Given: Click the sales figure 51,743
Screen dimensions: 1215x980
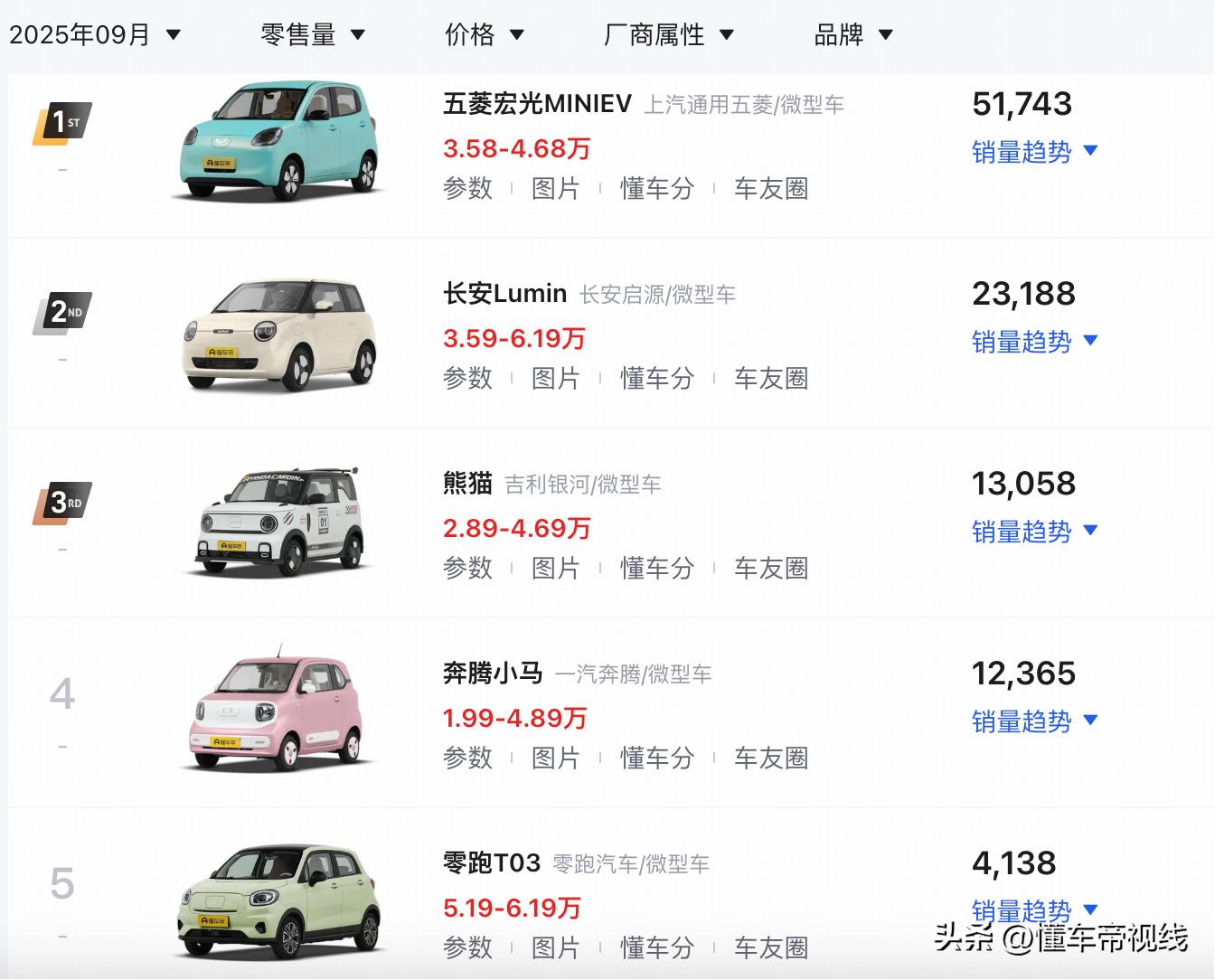Looking at the screenshot, I should click(1021, 104).
